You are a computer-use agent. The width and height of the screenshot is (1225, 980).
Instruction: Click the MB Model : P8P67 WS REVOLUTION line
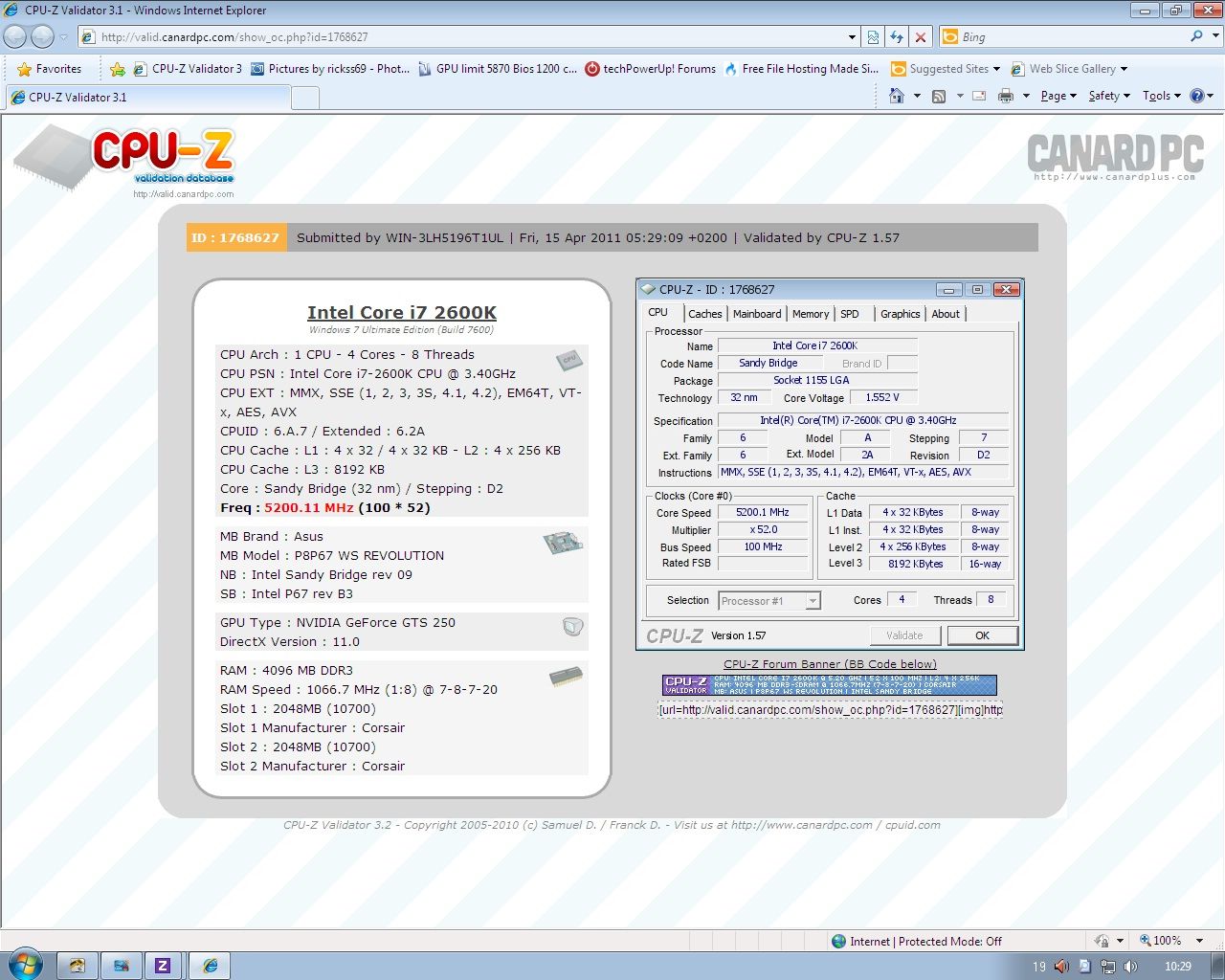coord(332,556)
